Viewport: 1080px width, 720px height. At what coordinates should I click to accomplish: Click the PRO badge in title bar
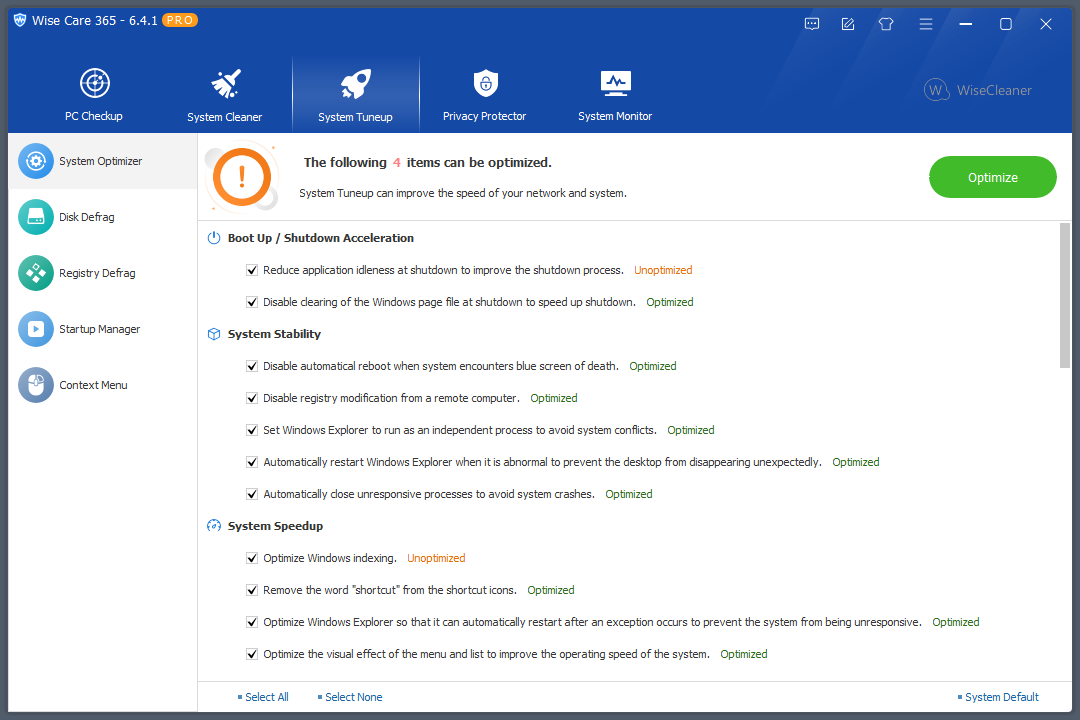pyautogui.click(x=180, y=21)
